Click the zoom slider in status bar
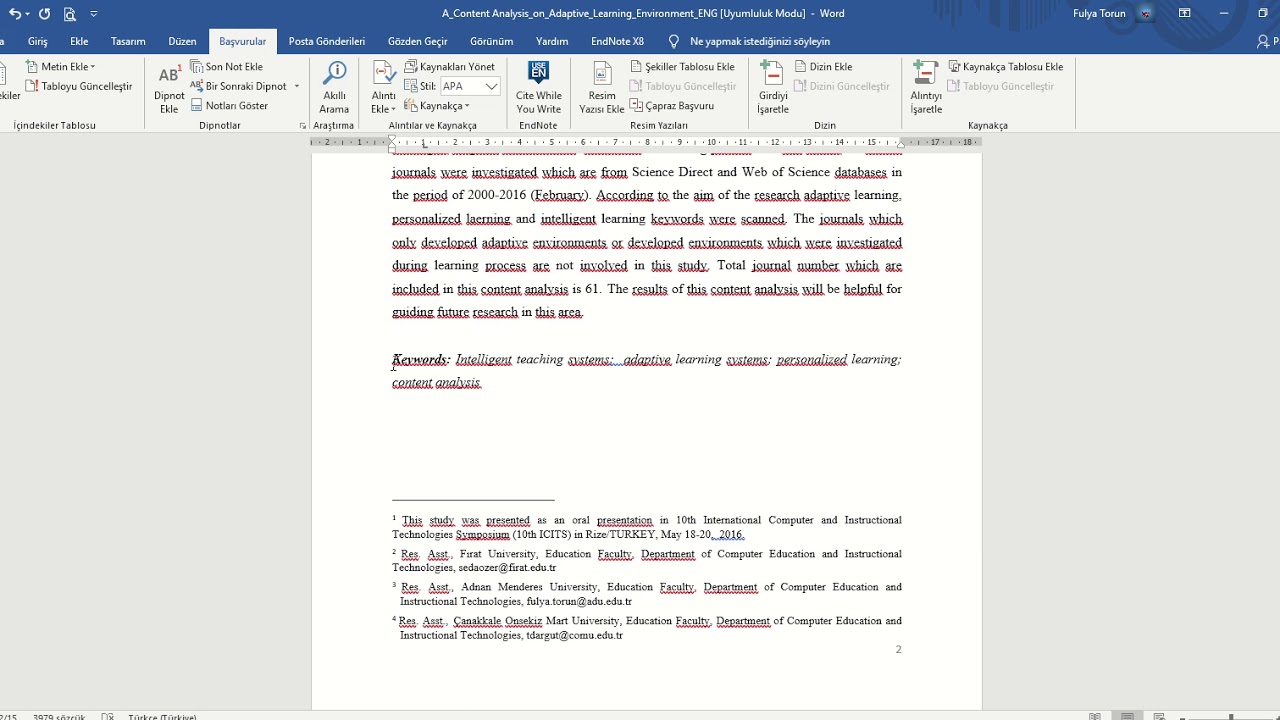The width and height of the screenshot is (1280, 720). pos(1232,716)
